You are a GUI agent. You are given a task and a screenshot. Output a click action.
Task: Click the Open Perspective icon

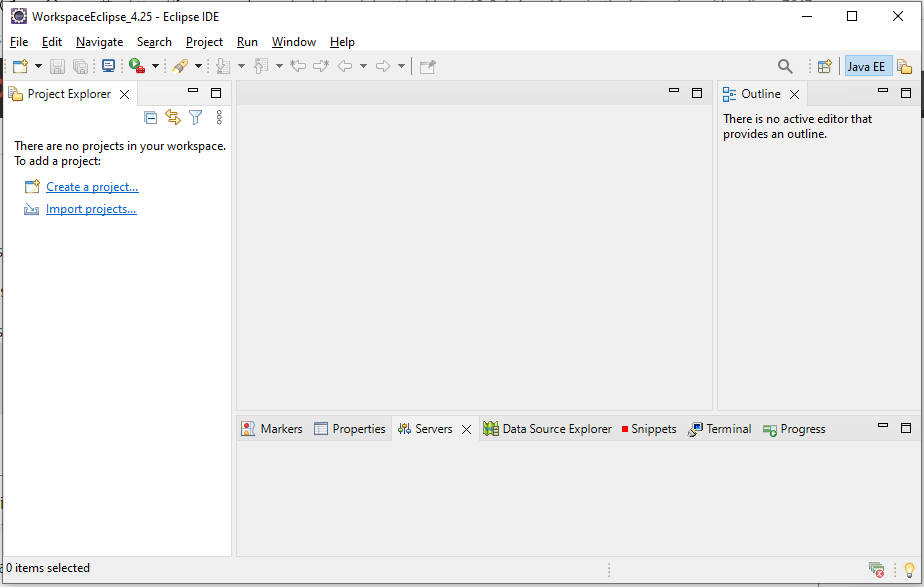pyautogui.click(x=824, y=66)
